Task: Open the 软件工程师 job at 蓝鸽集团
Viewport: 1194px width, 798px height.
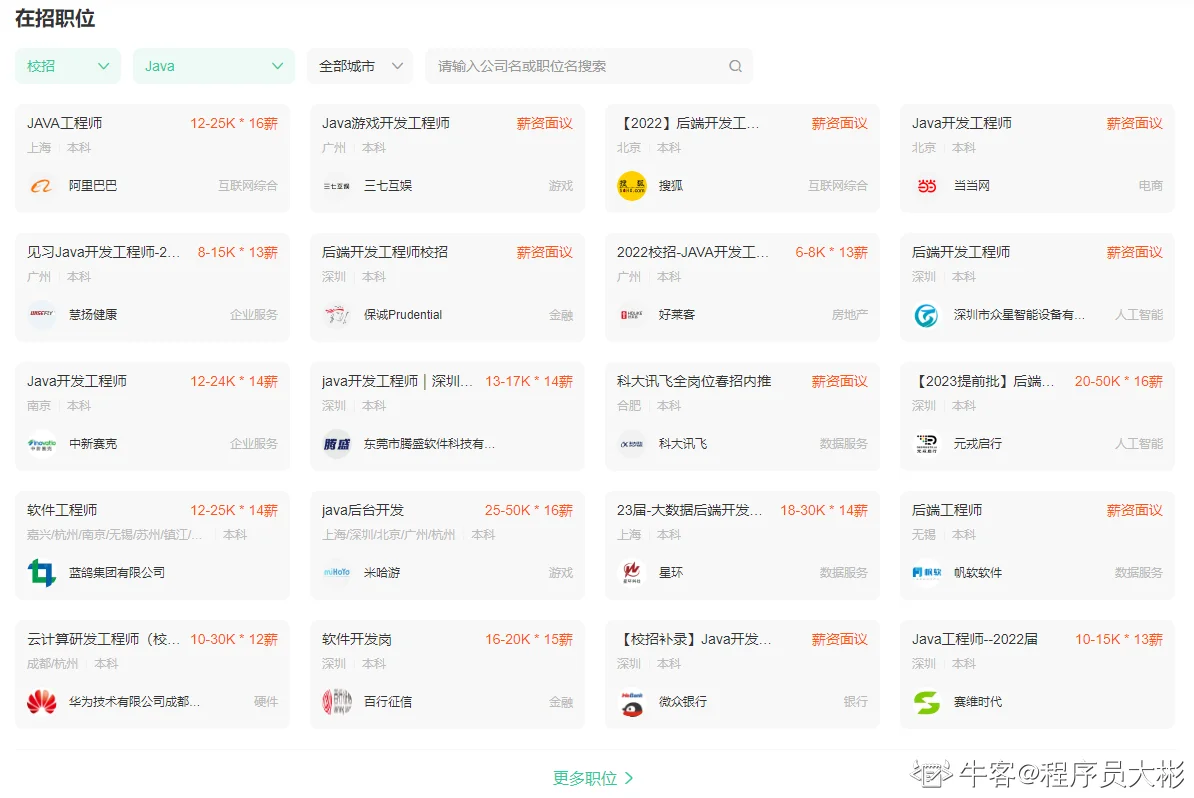Action: coord(62,510)
